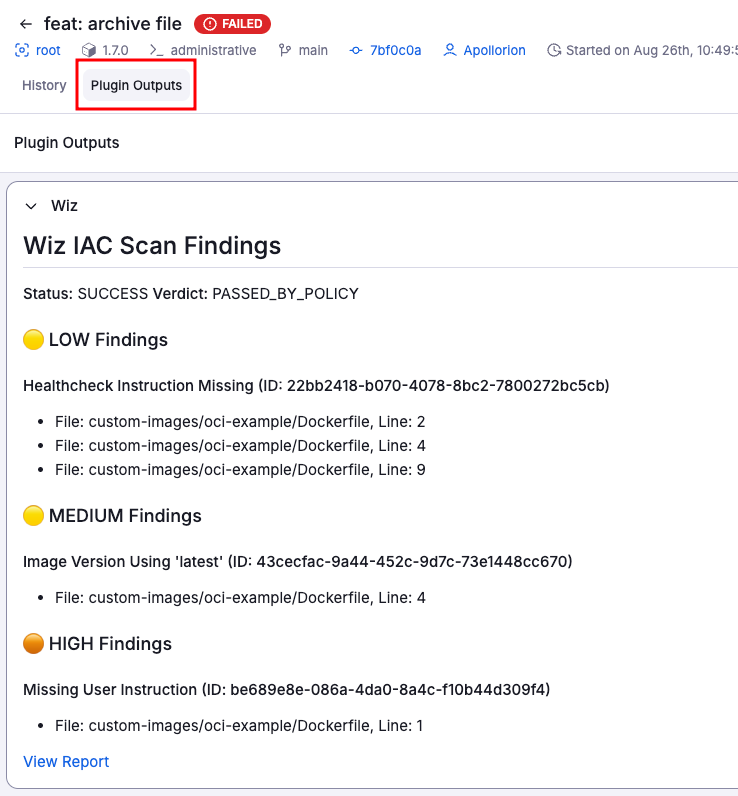Click the 1.7.0 version label

pyautogui.click(x=115, y=50)
